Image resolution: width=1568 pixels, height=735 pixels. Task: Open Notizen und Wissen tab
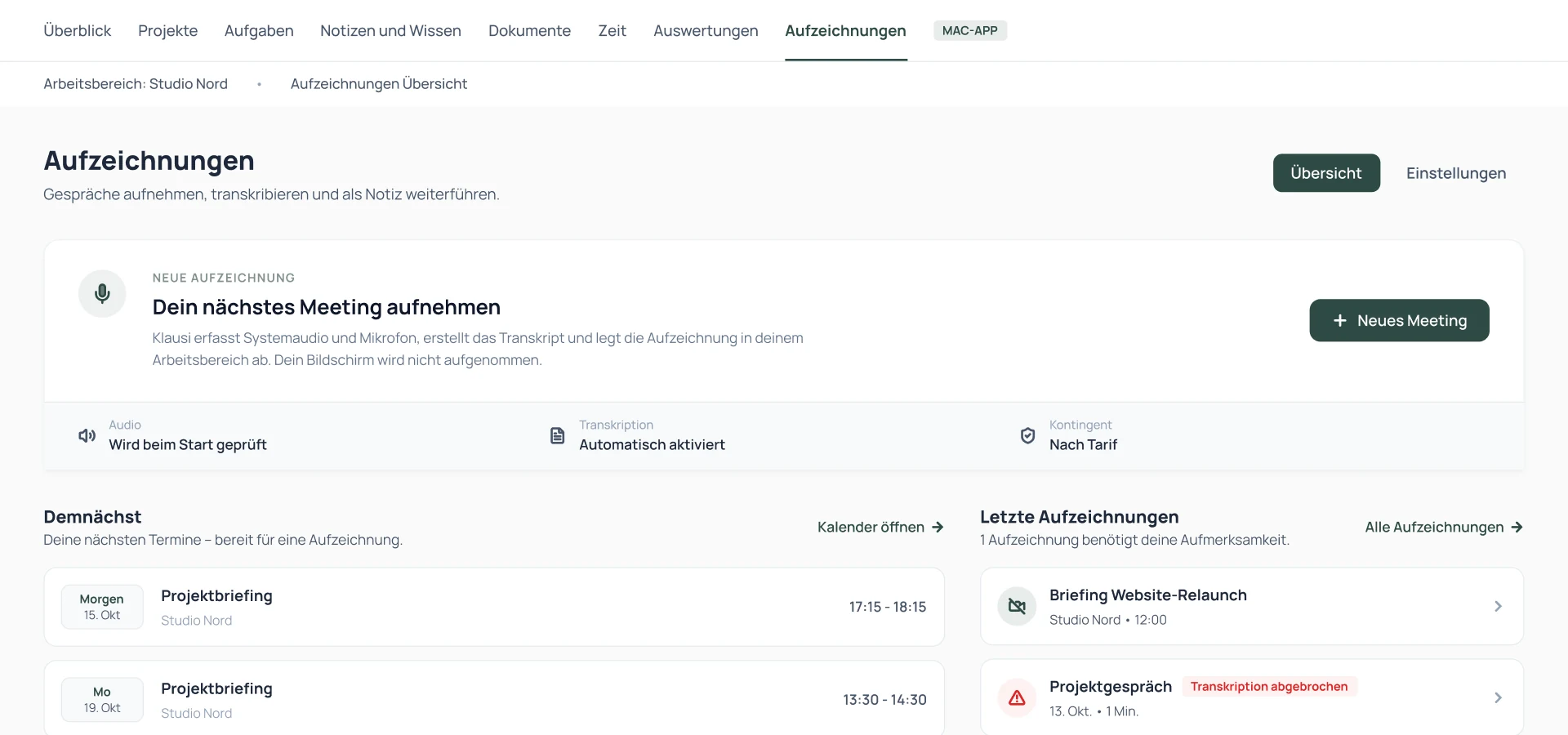click(x=390, y=30)
